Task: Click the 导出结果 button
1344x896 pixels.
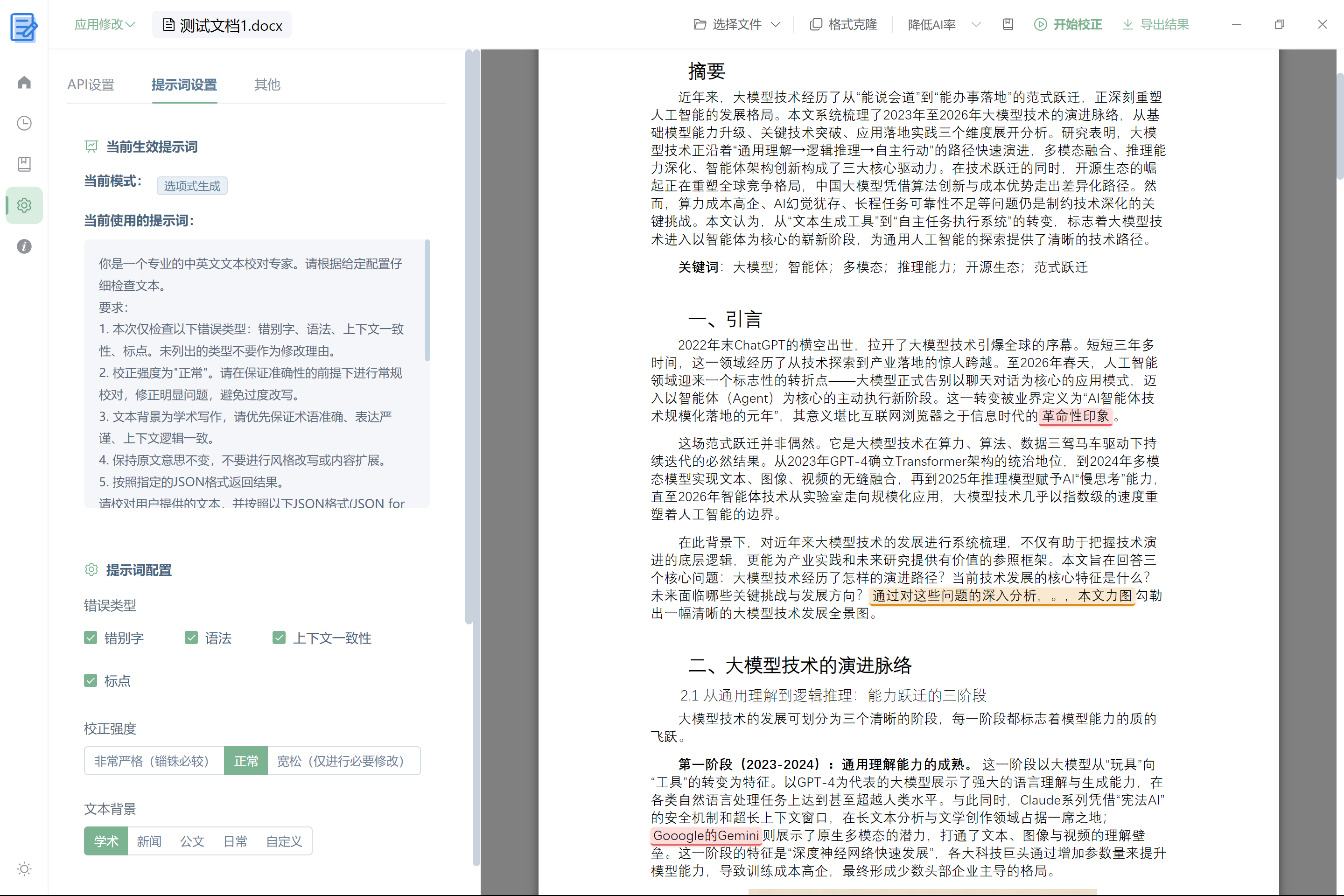Action: click(1155, 25)
